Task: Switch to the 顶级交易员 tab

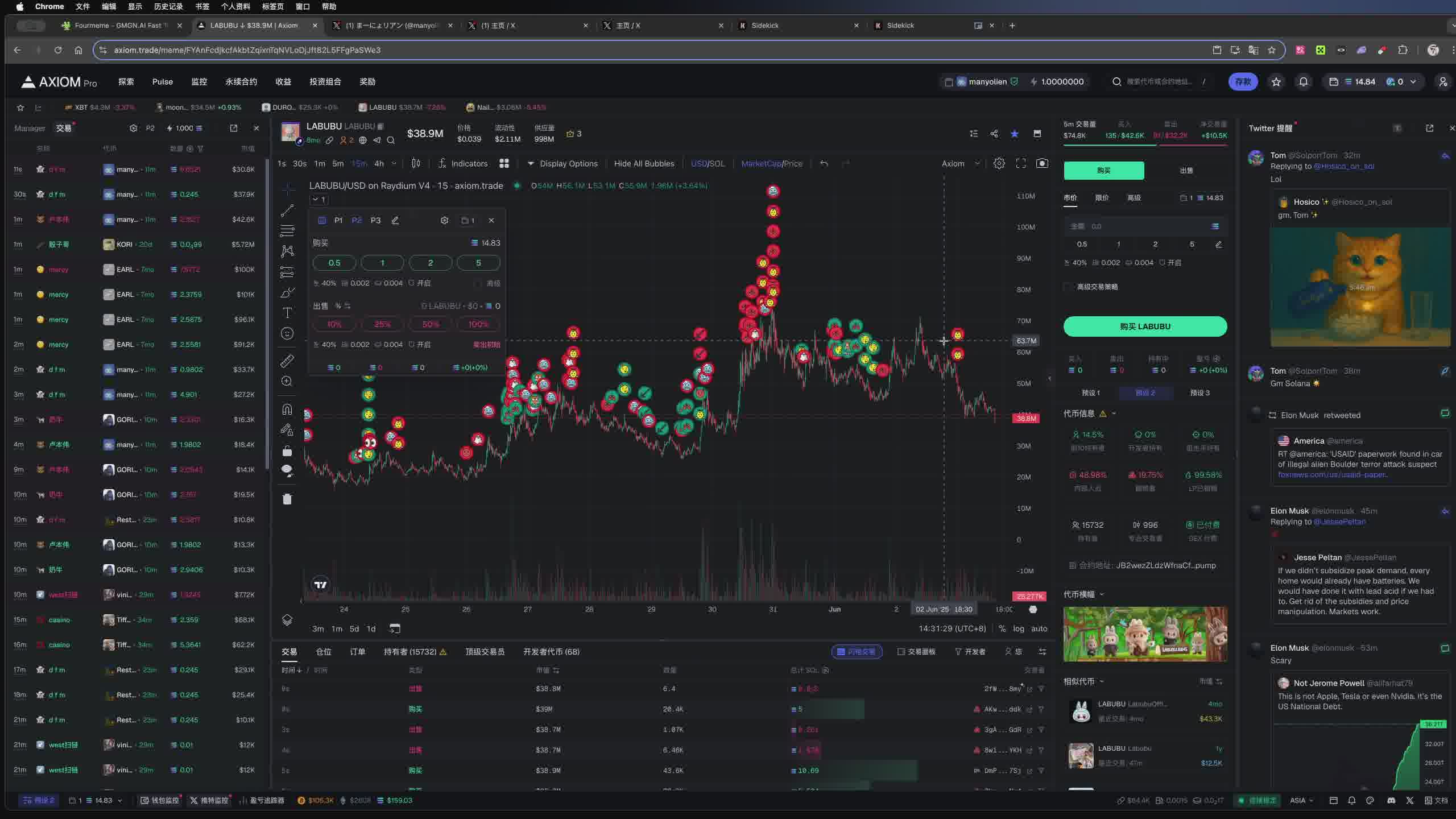Action: click(x=485, y=652)
